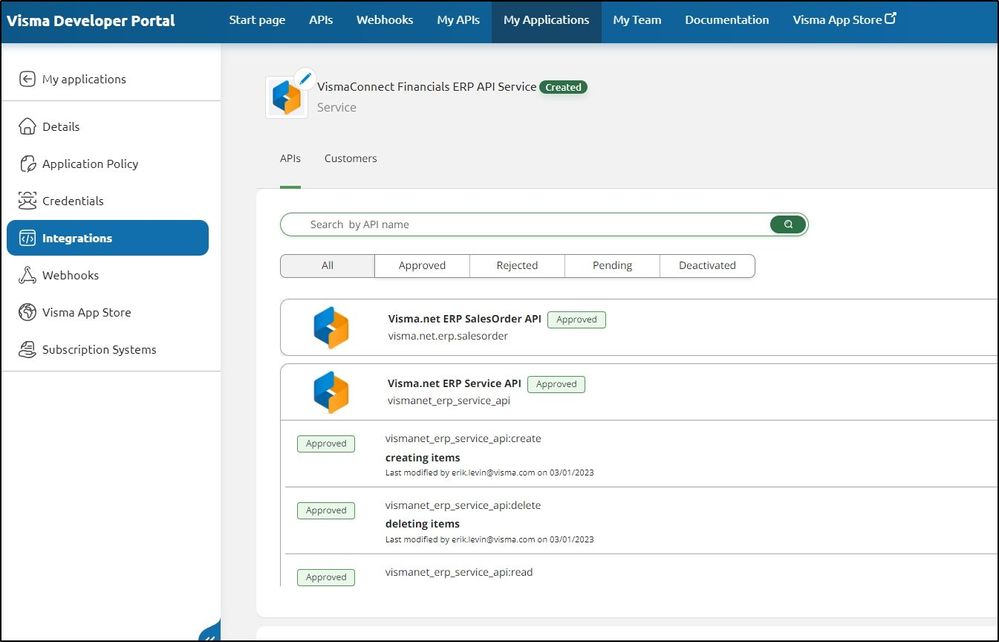Open Subscription Systems in sidebar
The image size is (999, 642).
pyautogui.click(x=99, y=350)
